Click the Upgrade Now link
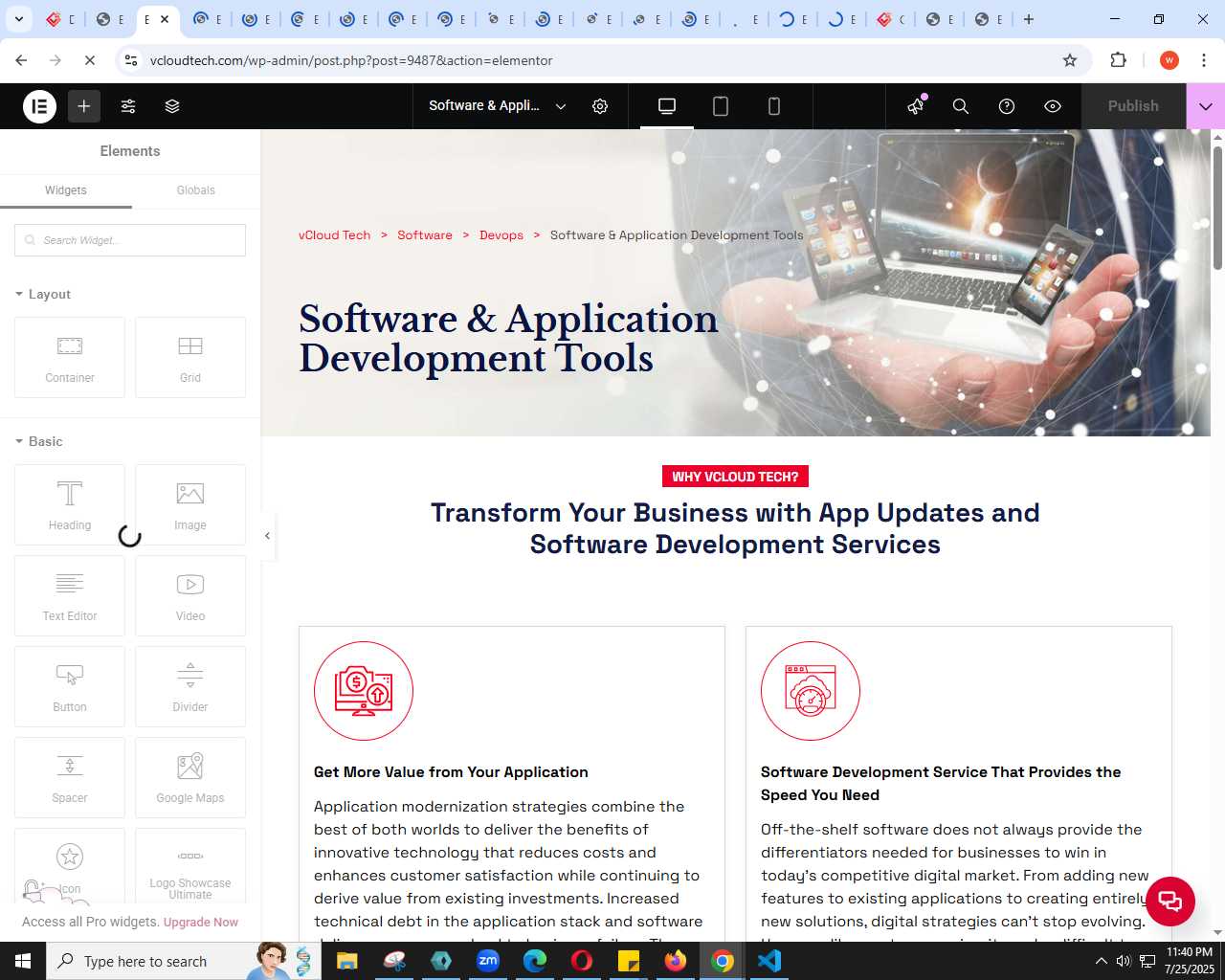1225x980 pixels. (201, 923)
